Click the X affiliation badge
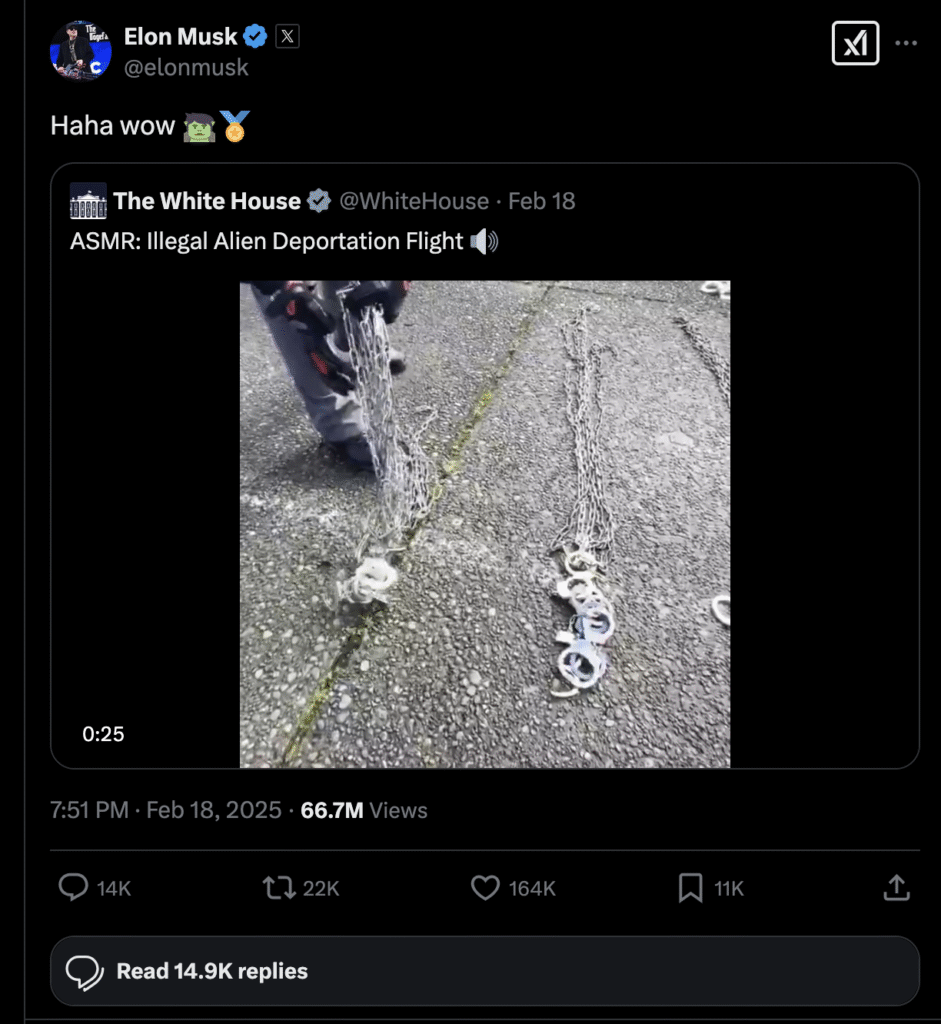 (287, 37)
